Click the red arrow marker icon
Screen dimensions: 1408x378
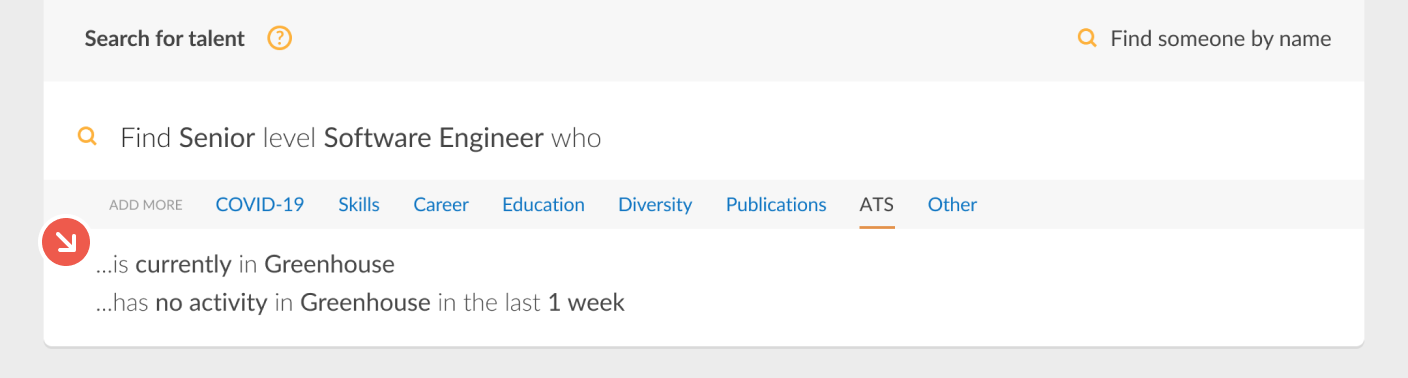coord(65,242)
